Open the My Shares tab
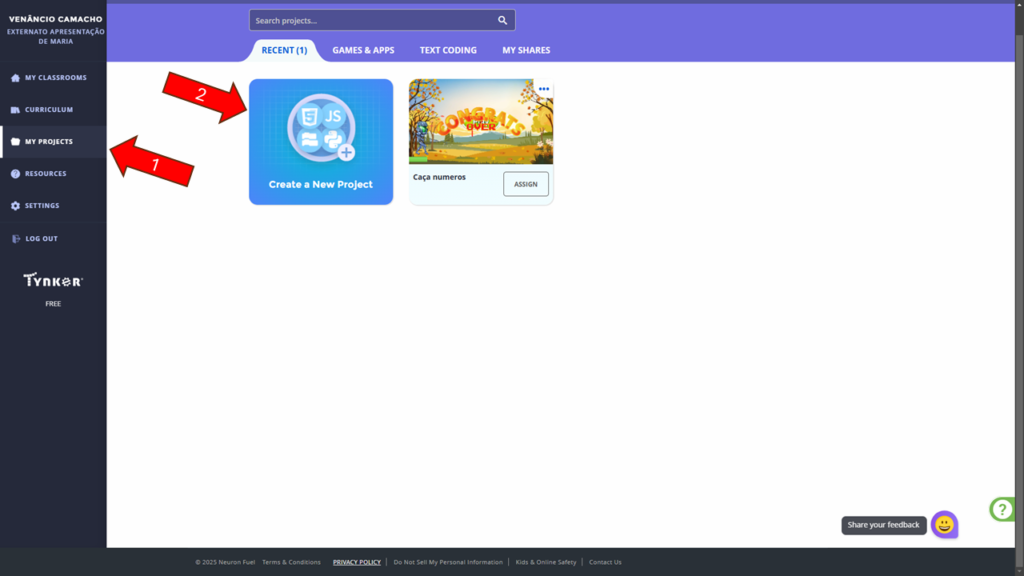Screen dimensions: 1024x576 [x=526, y=50]
